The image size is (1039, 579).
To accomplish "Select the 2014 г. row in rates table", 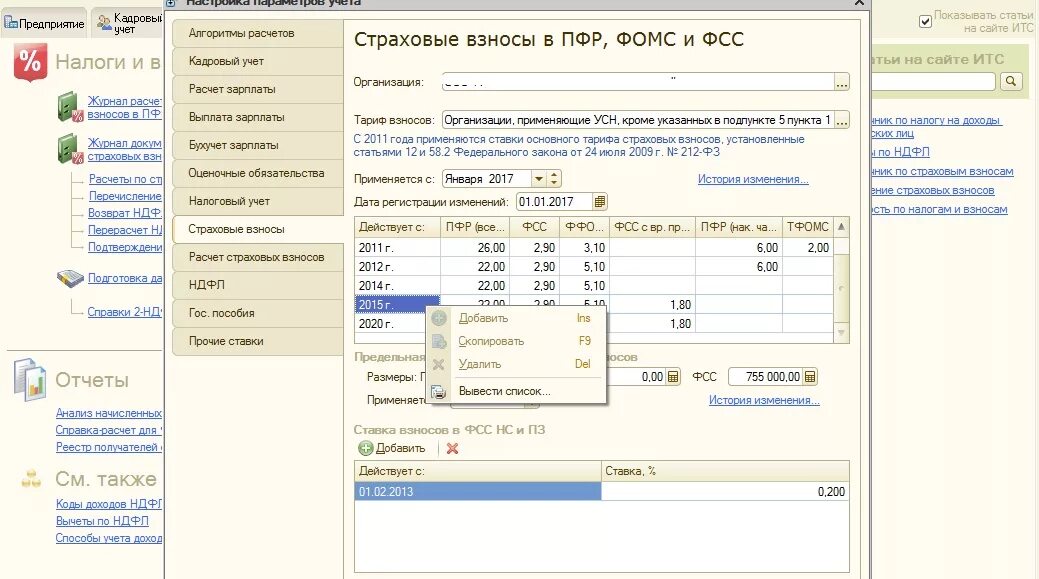I will (594, 286).
